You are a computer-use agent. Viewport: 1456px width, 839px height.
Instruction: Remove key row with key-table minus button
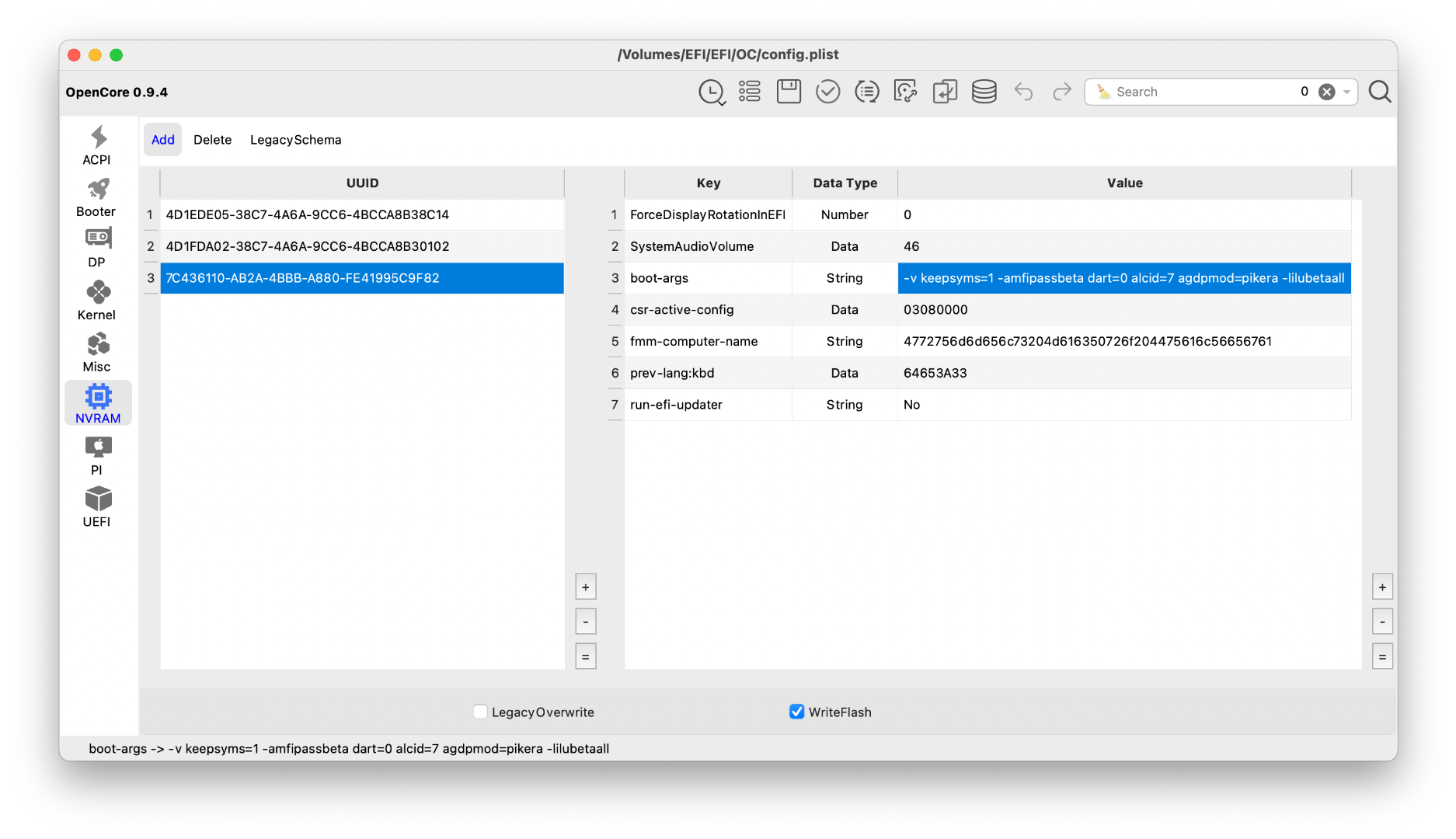click(x=1382, y=621)
